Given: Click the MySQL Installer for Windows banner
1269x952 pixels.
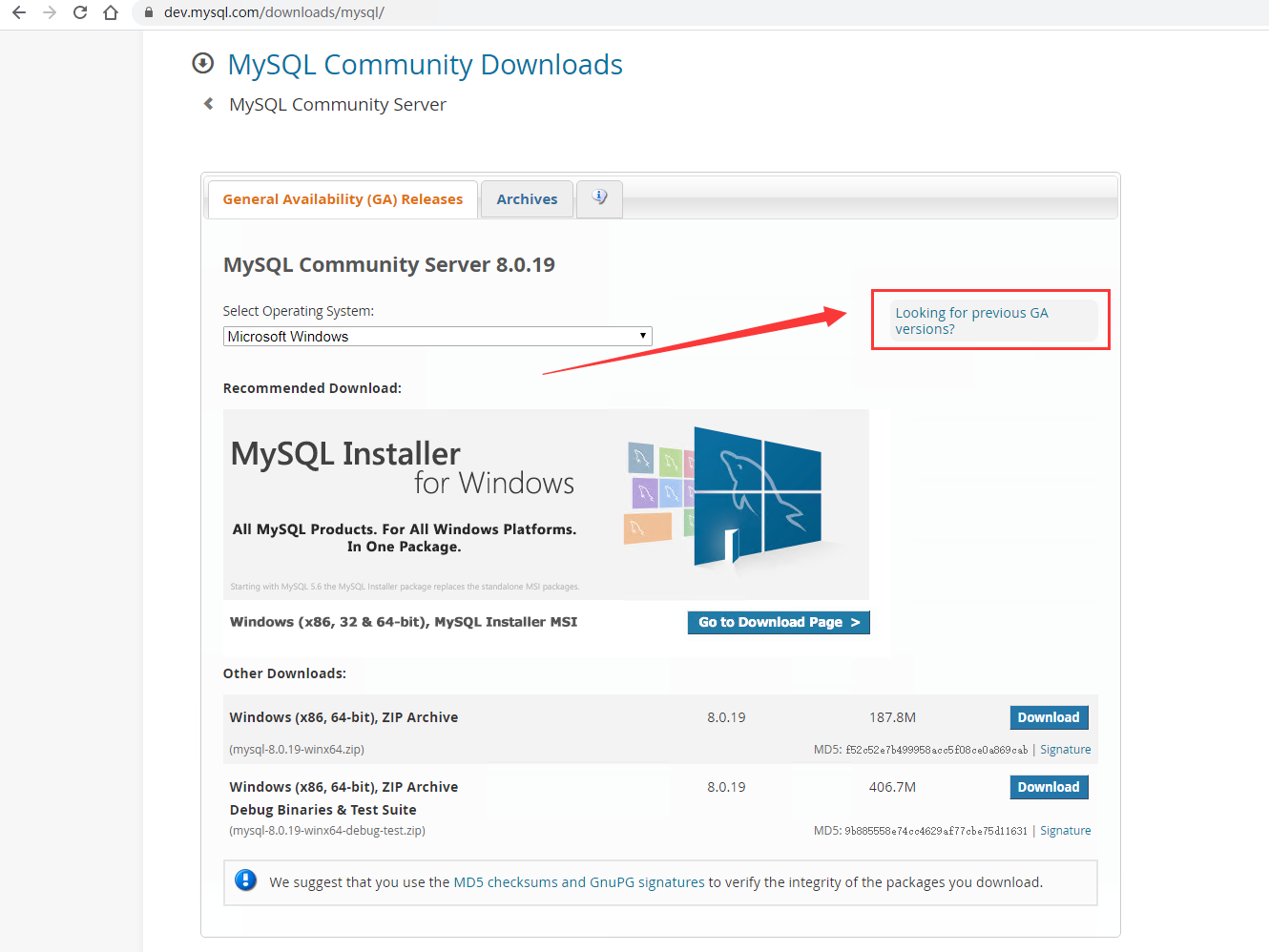Looking at the screenshot, I should tap(546, 504).
